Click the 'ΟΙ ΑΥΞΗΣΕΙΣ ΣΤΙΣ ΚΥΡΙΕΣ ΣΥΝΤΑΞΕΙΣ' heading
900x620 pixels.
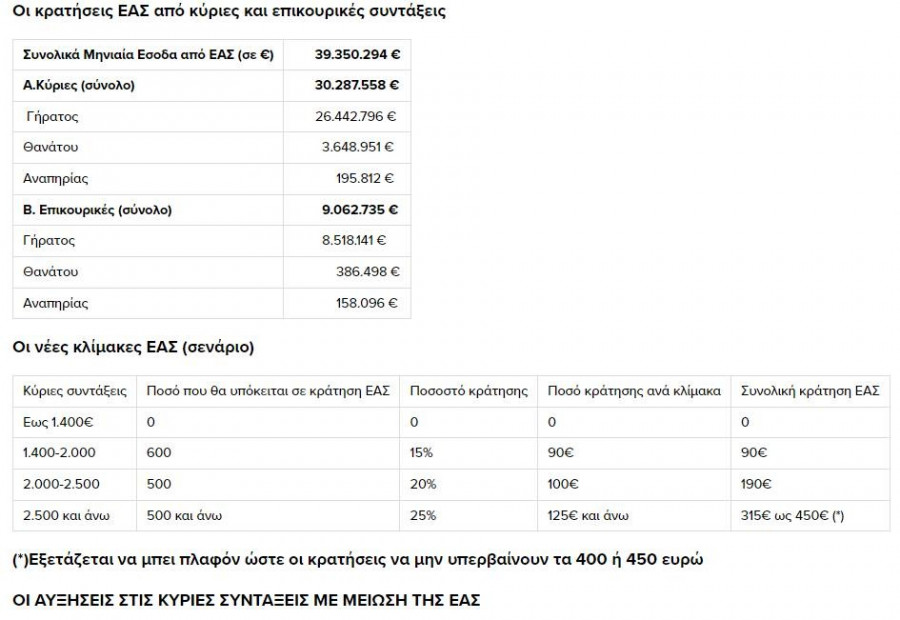[x=246, y=600]
